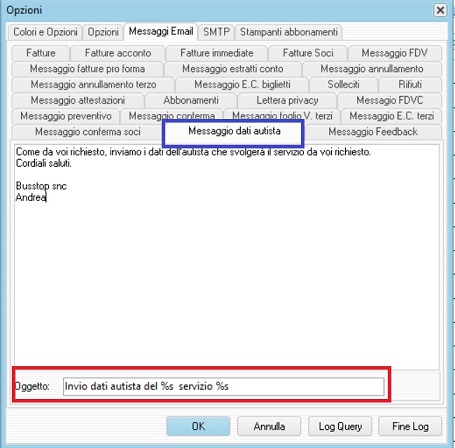Open the Messaggio estratti conto tab
455x448 pixels.
click(x=233, y=69)
